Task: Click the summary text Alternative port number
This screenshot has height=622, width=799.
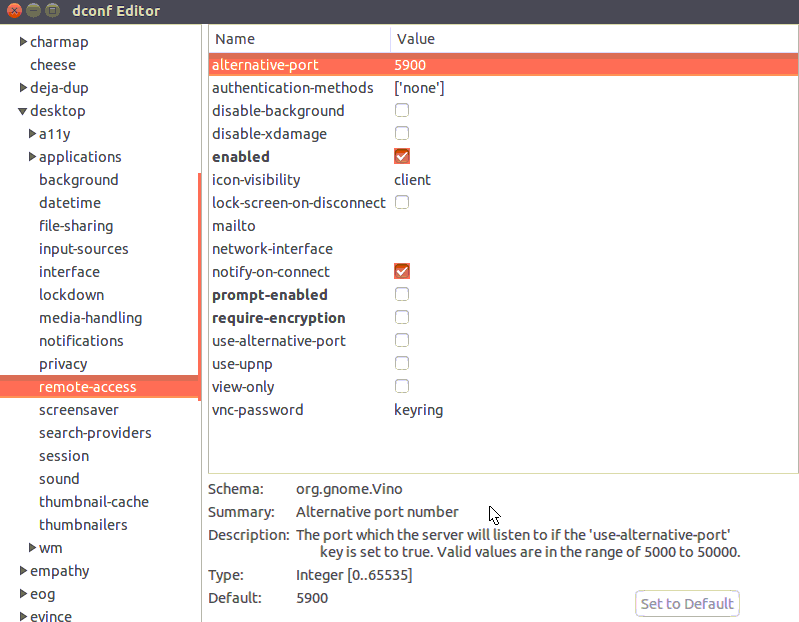Action: [377, 512]
